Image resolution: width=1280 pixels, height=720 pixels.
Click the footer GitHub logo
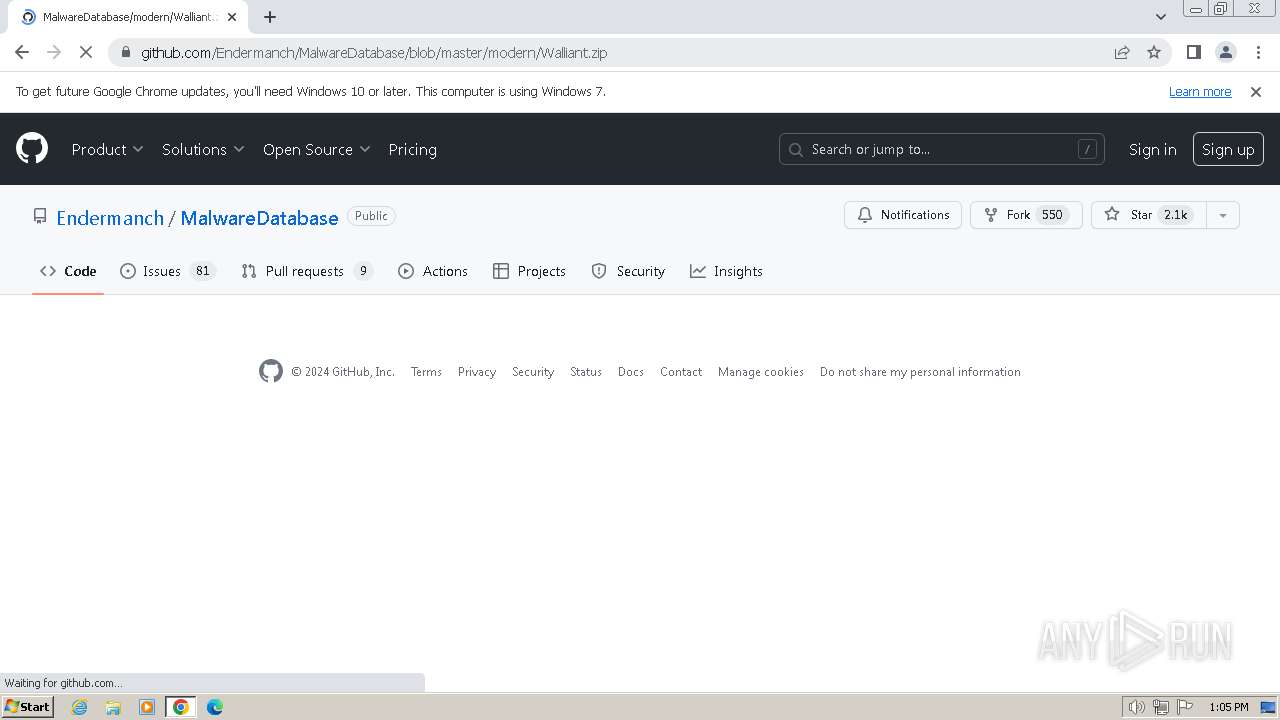coord(271,371)
